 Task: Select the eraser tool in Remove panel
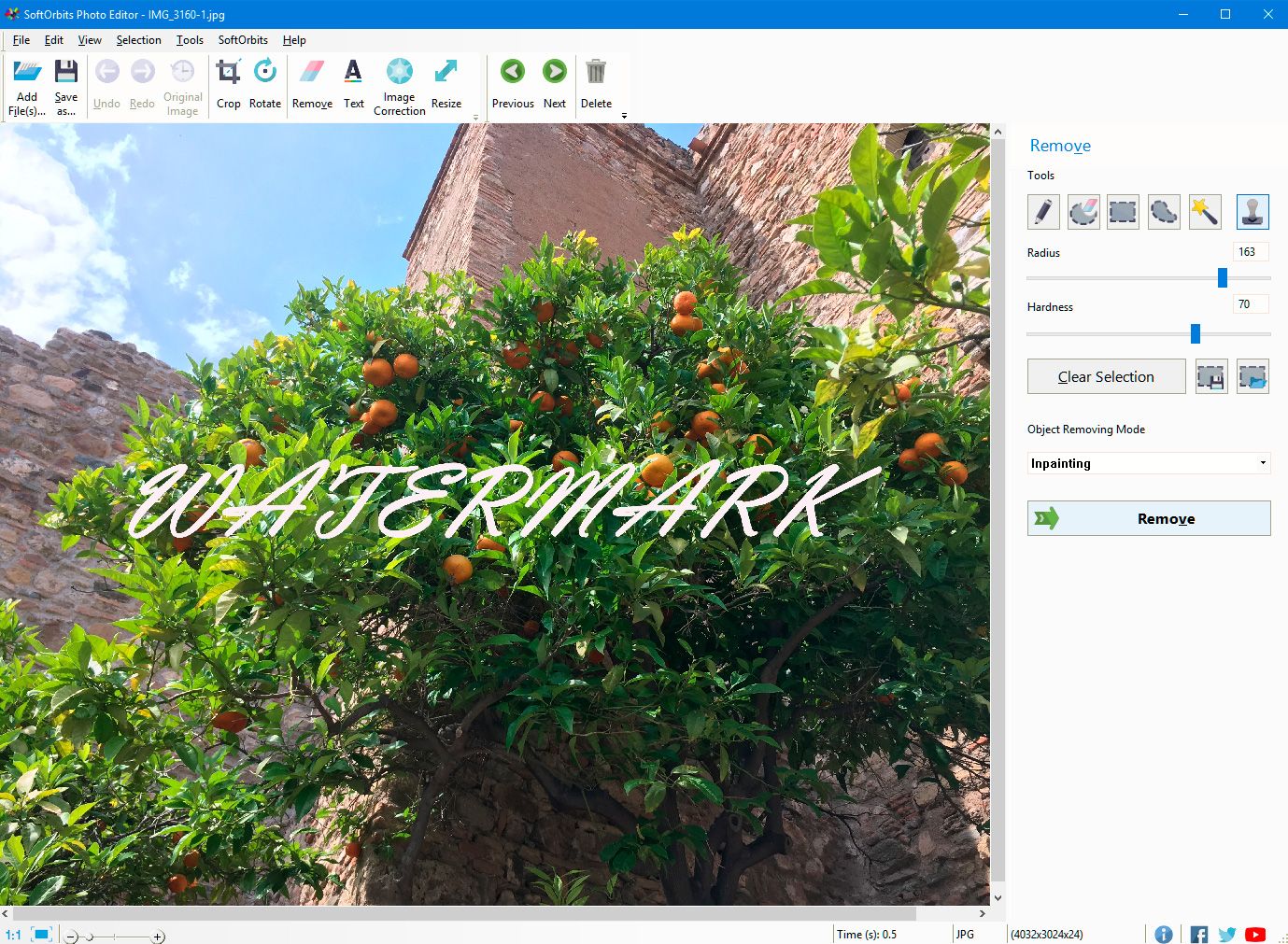coord(1083,212)
